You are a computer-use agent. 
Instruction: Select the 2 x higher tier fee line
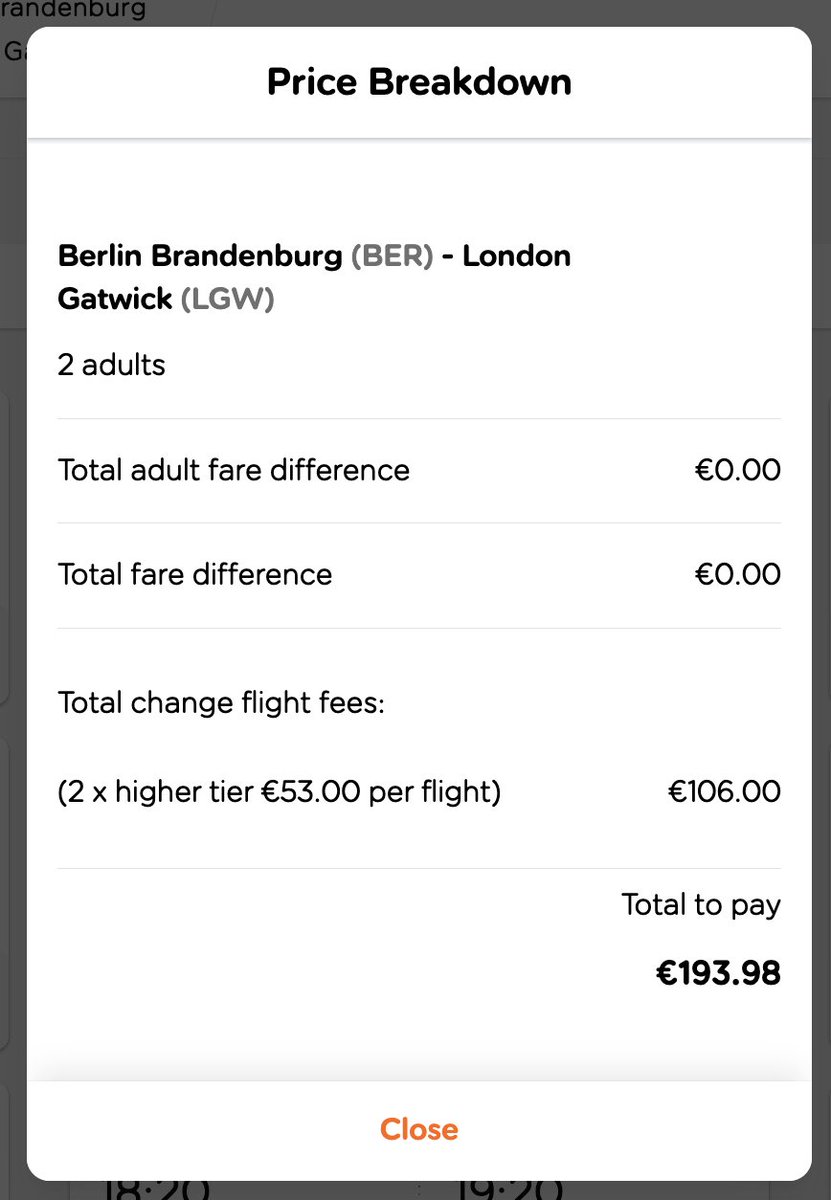pos(279,792)
